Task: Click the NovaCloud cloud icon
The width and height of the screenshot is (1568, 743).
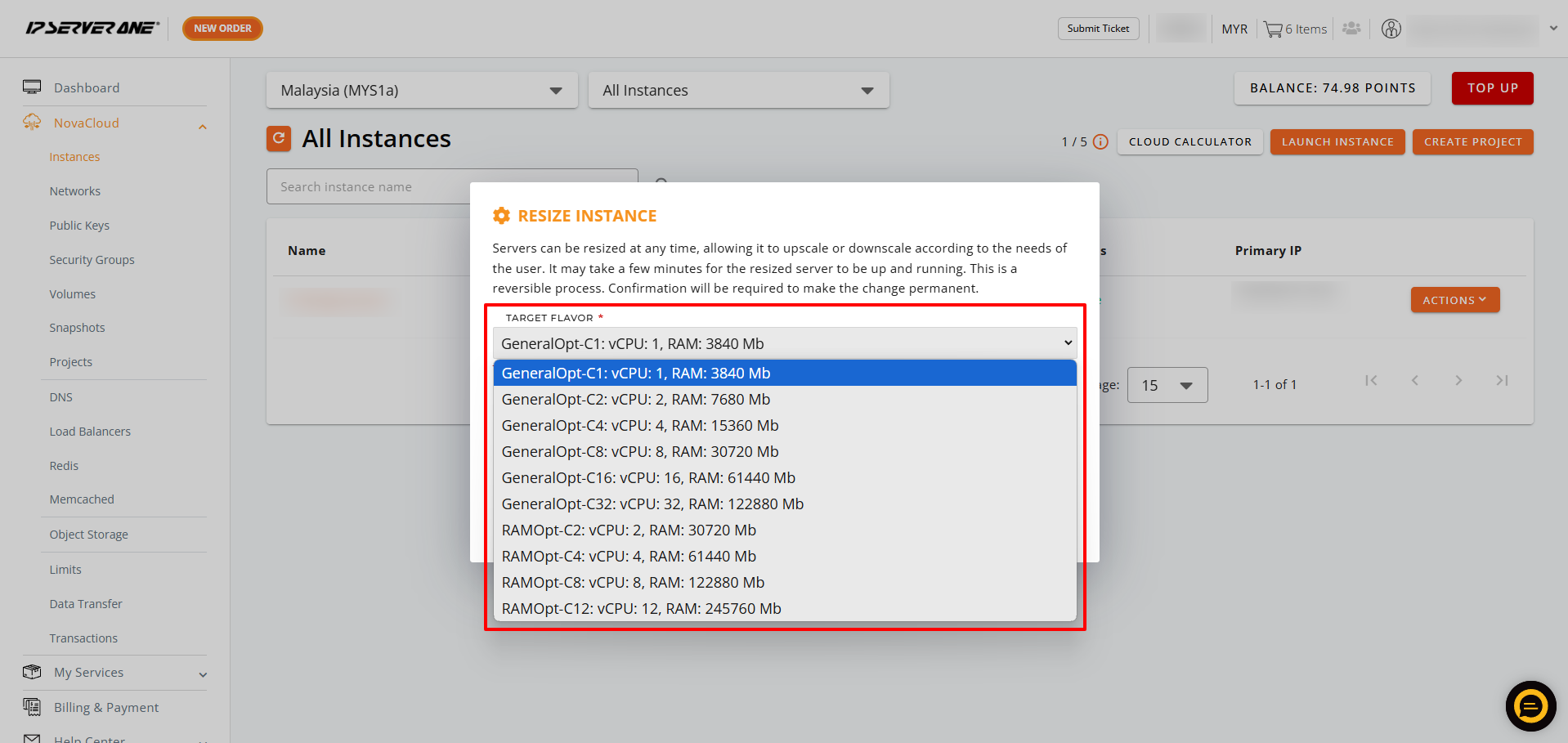Action: [x=32, y=123]
